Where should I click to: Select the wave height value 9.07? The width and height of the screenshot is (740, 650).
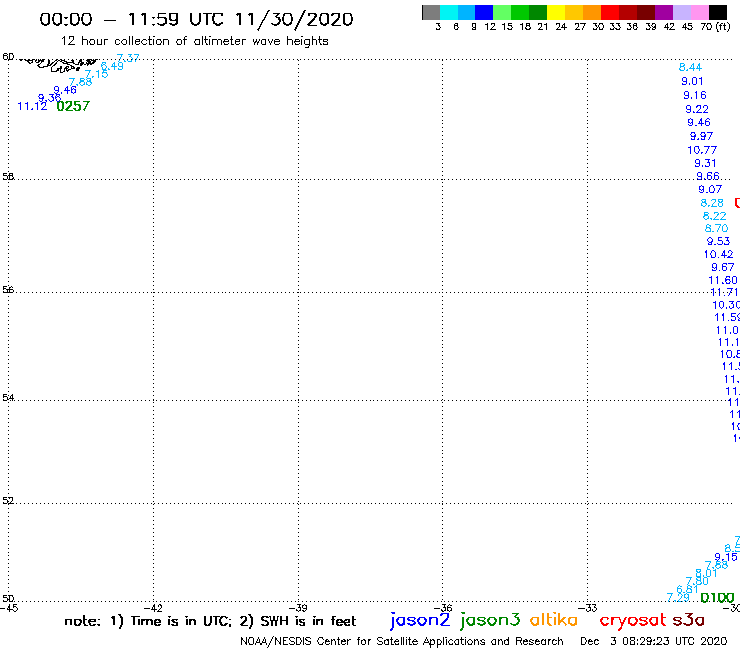tap(710, 189)
